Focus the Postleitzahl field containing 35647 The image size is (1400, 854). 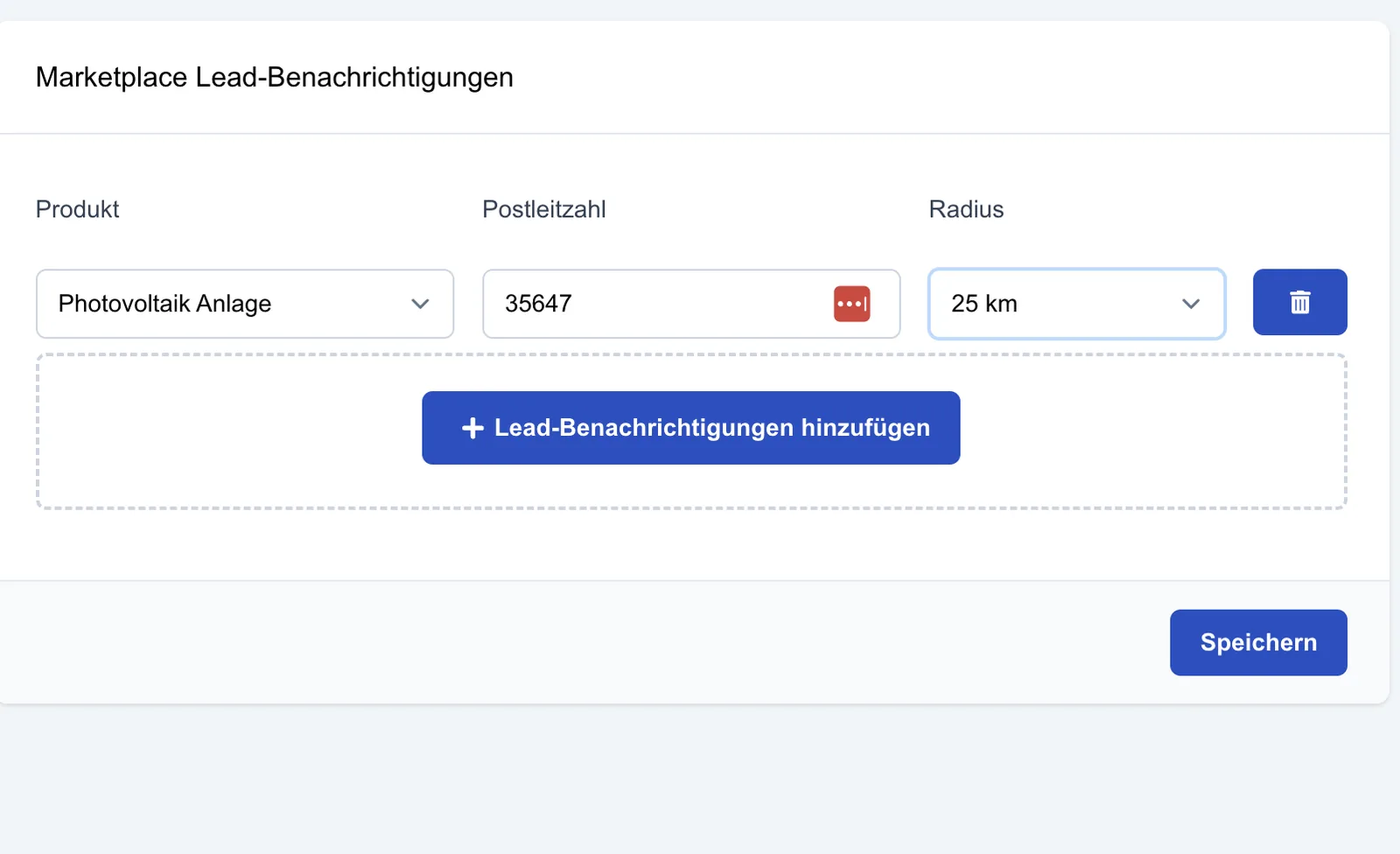[x=691, y=304]
